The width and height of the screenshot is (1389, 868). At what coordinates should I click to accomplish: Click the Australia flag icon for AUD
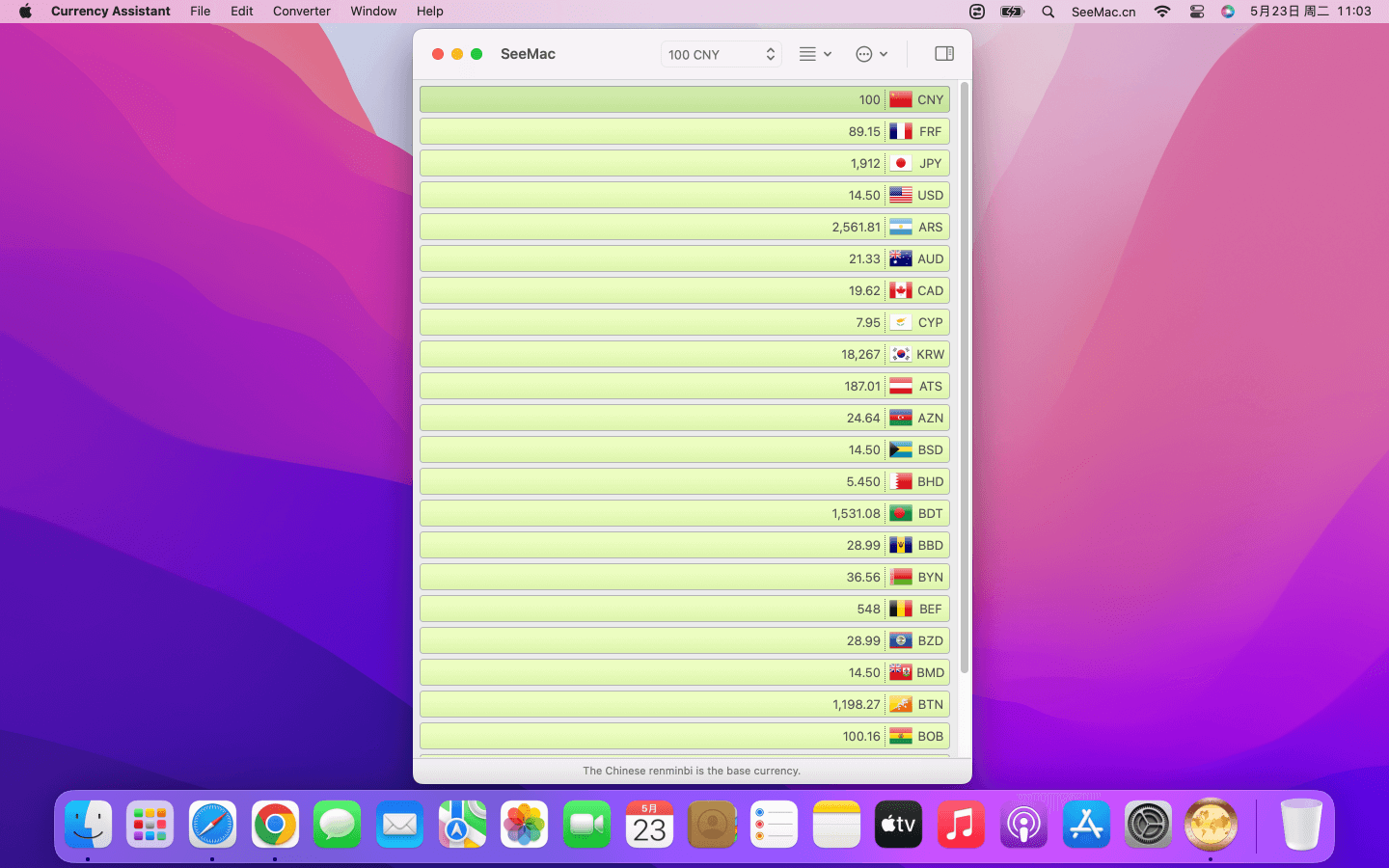tap(901, 258)
